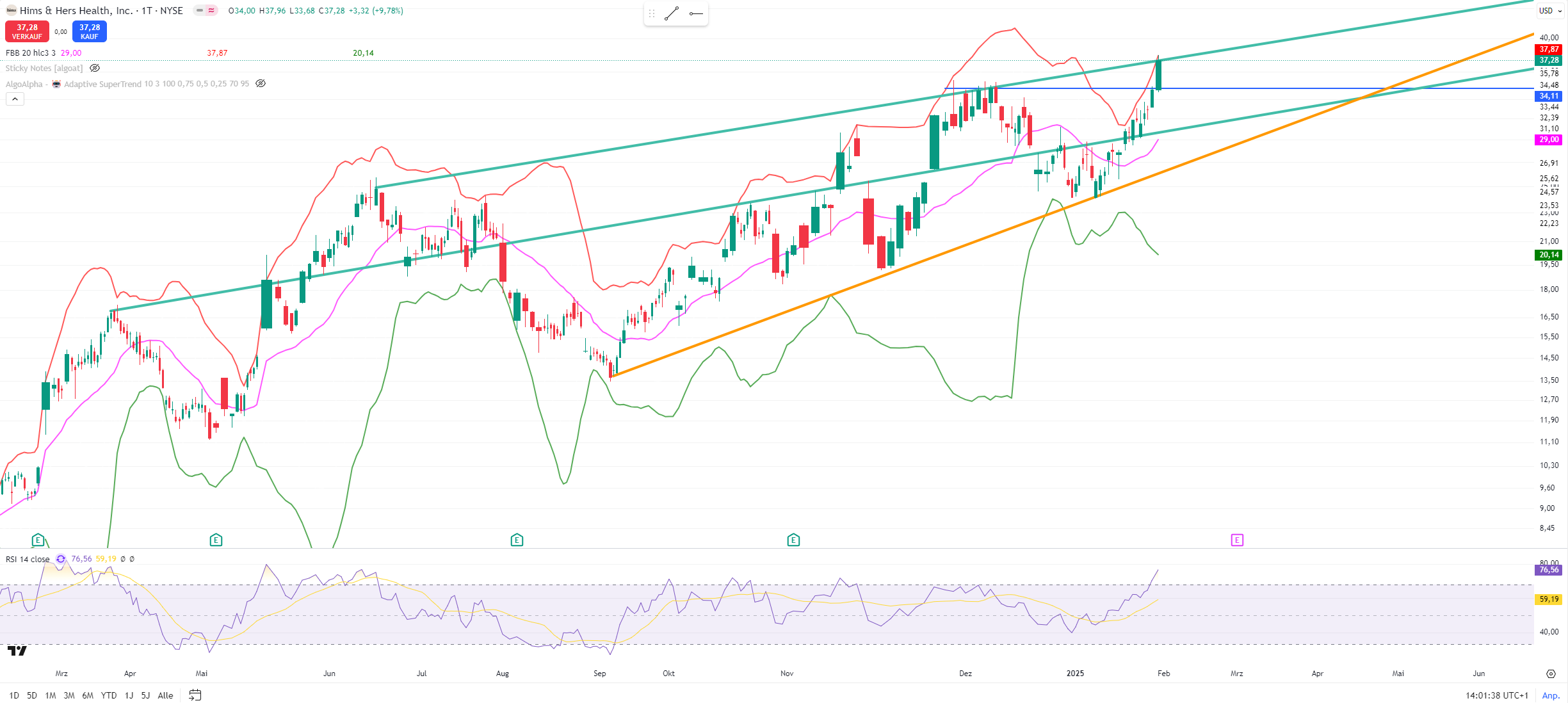
Task: Switch to the YTD time range
Action: tap(109, 695)
